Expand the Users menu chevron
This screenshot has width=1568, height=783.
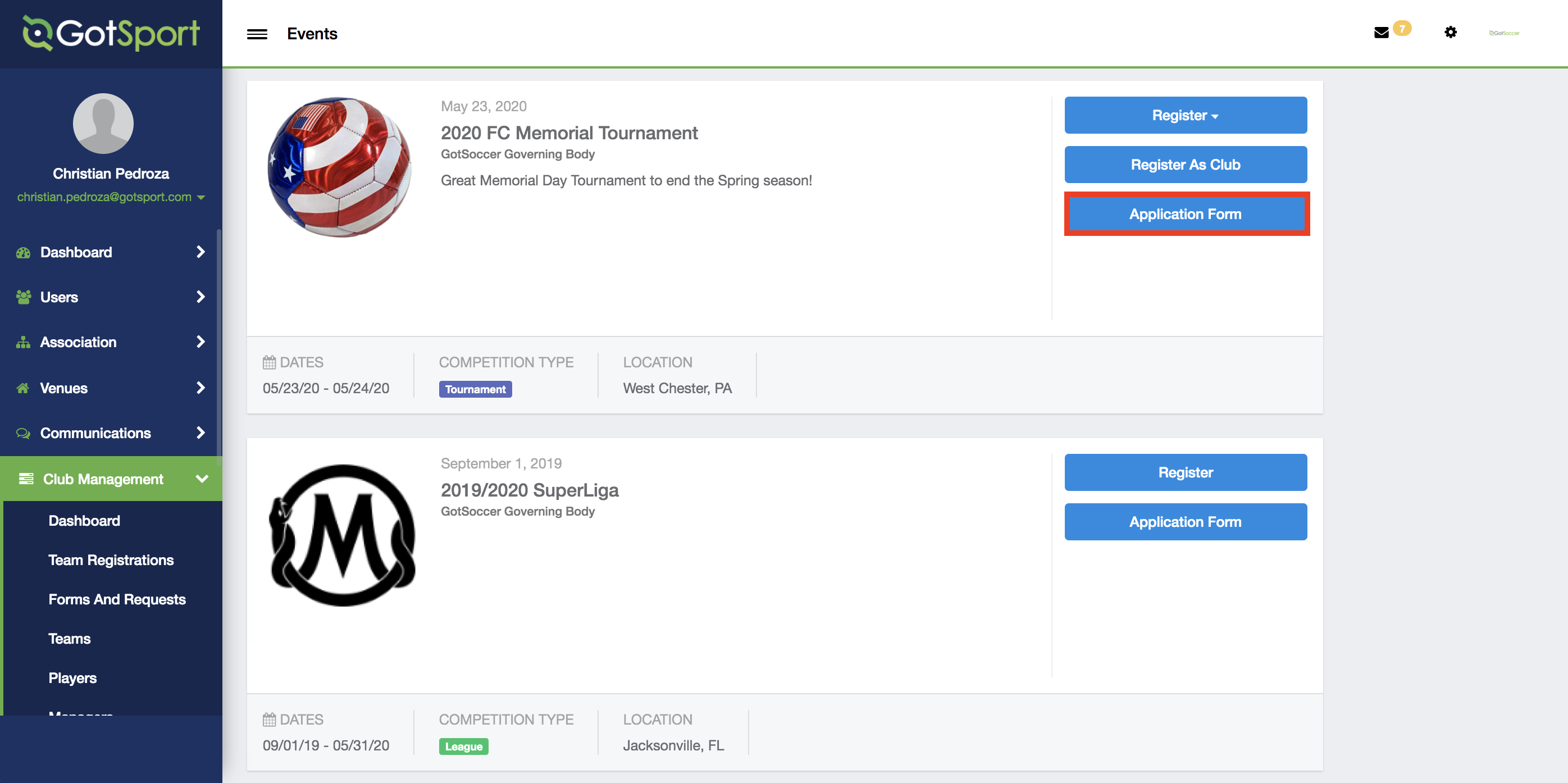(x=200, y=297)
